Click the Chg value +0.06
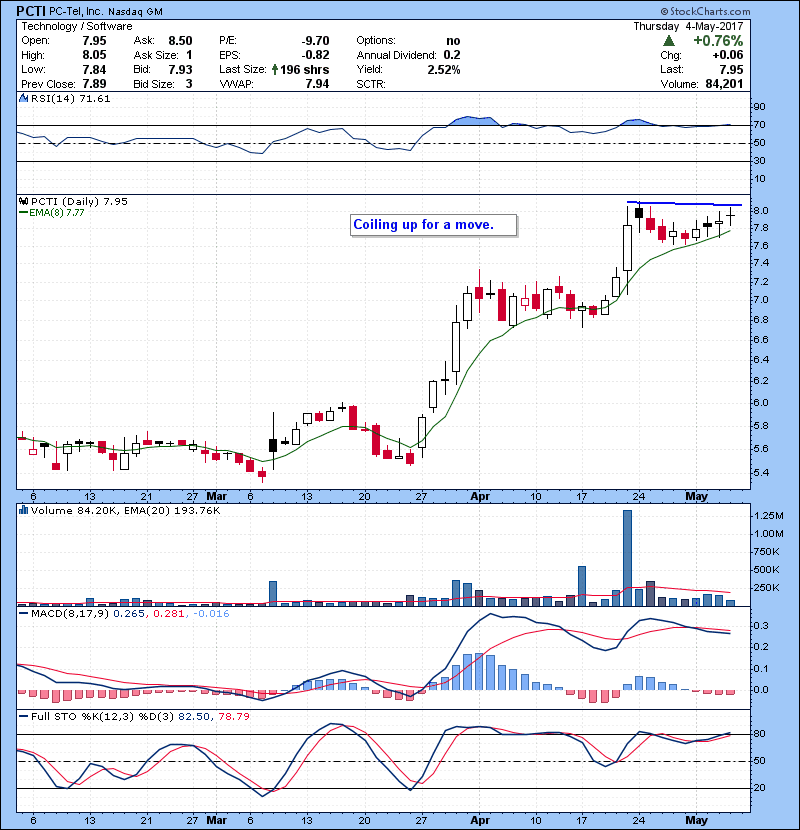 [727, 55]
